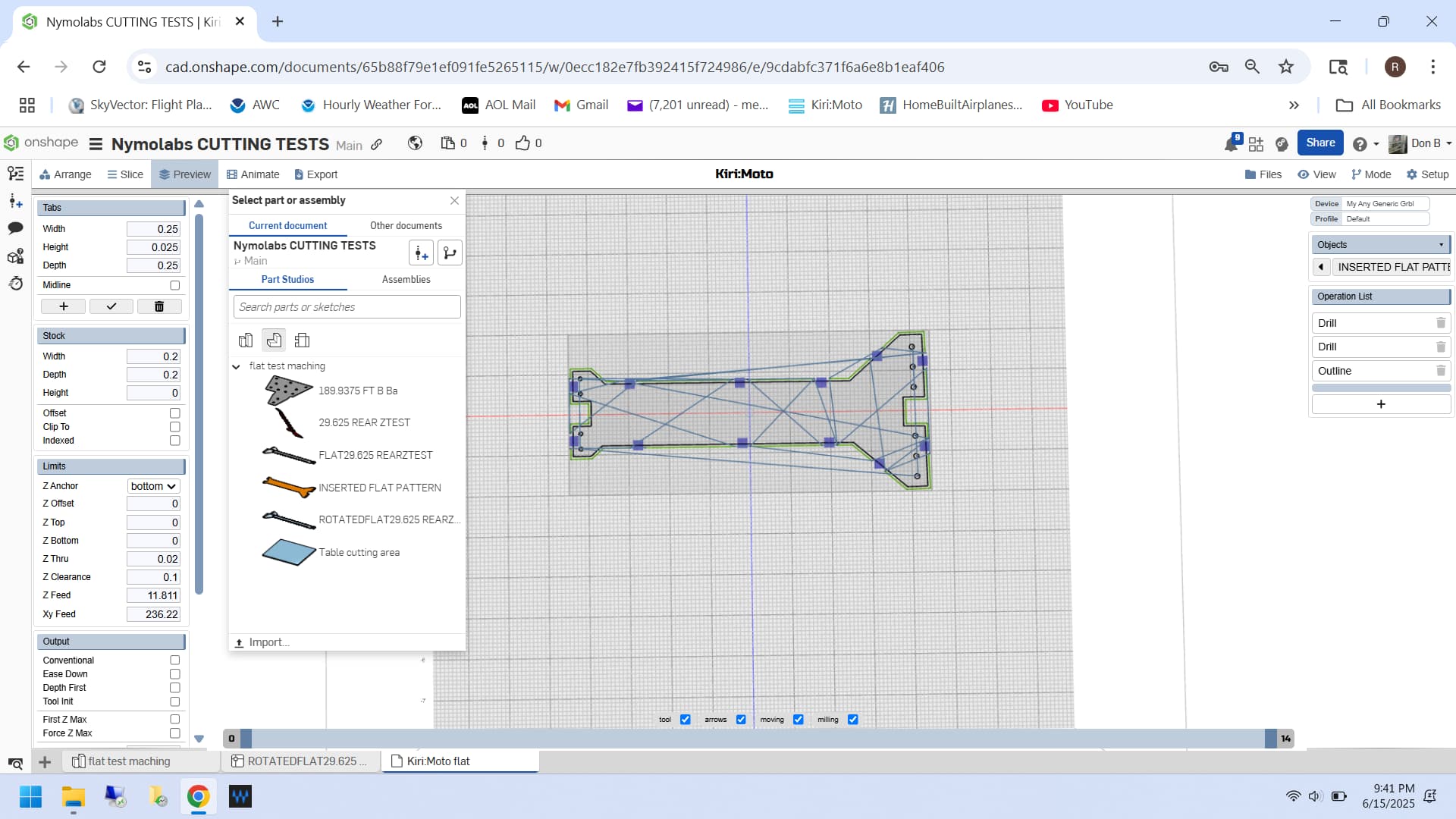Image resolution: width=1456 pixels, height=819 pixels.
Task: Confirm tabs with the checkmark button
Action: [x=111, y=306]
